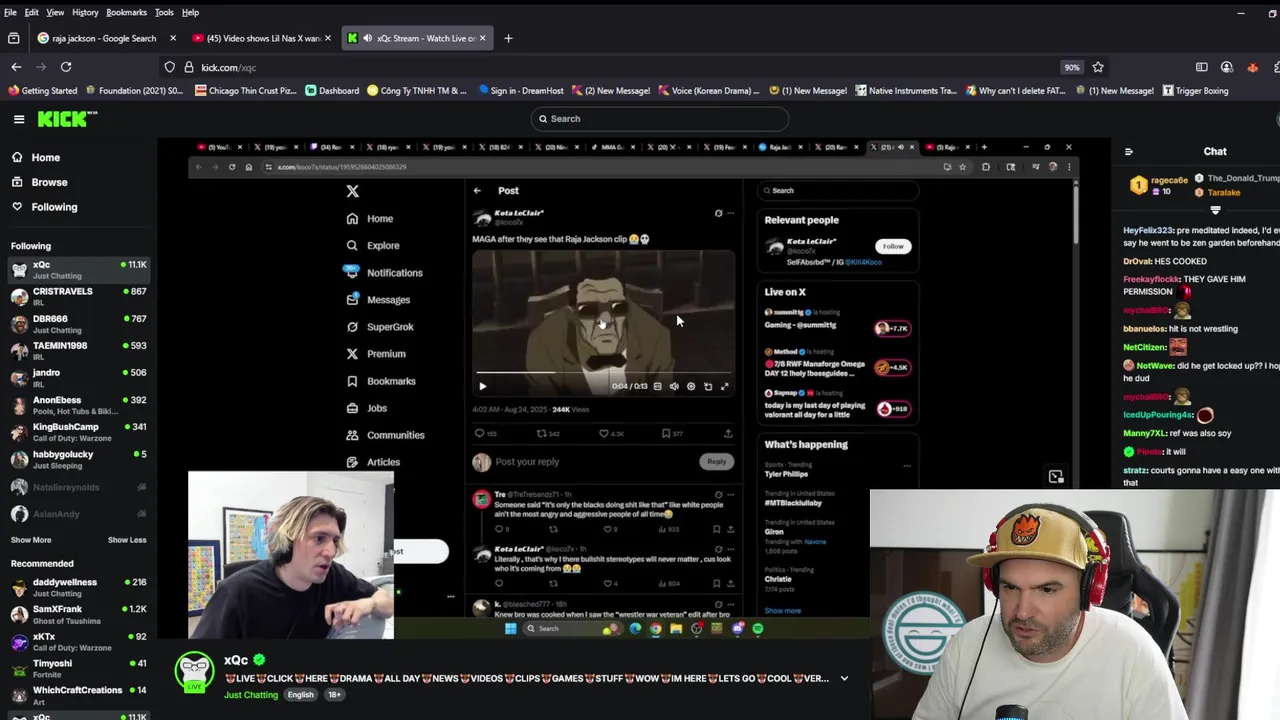
Task: Switch to the Video shows Lil Nas X tab
Action: pyautogui.click(x=263, y=38)
